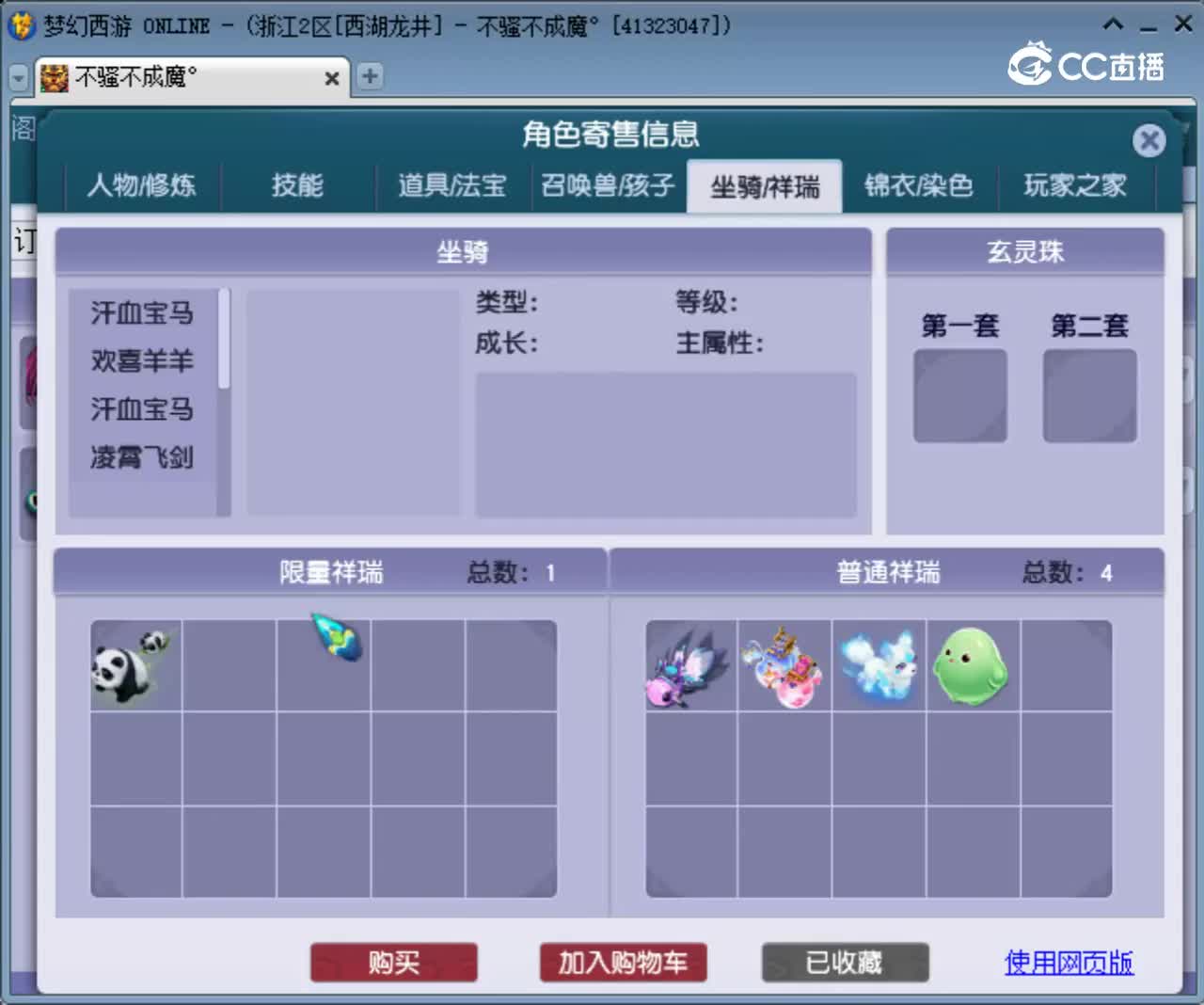Close the 不骚不成魔° tab
Screen dimensions: 1204x1005
pyautogui.click(x=331, y=79)
